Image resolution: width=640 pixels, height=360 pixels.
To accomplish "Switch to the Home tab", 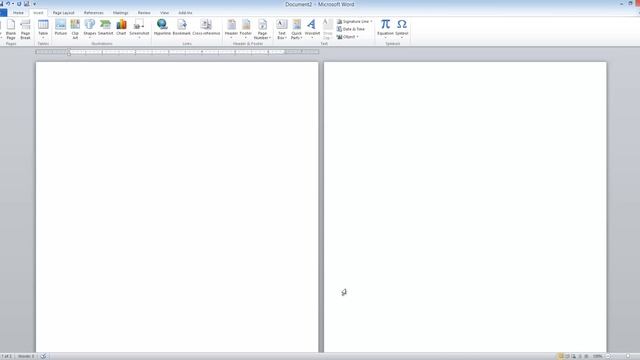I will (18, 13).
